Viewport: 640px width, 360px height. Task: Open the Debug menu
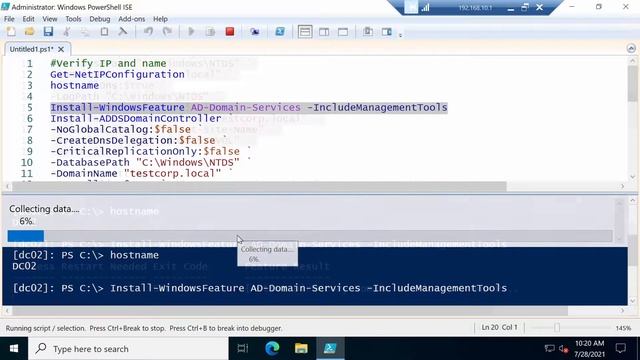tap(100, 19)
